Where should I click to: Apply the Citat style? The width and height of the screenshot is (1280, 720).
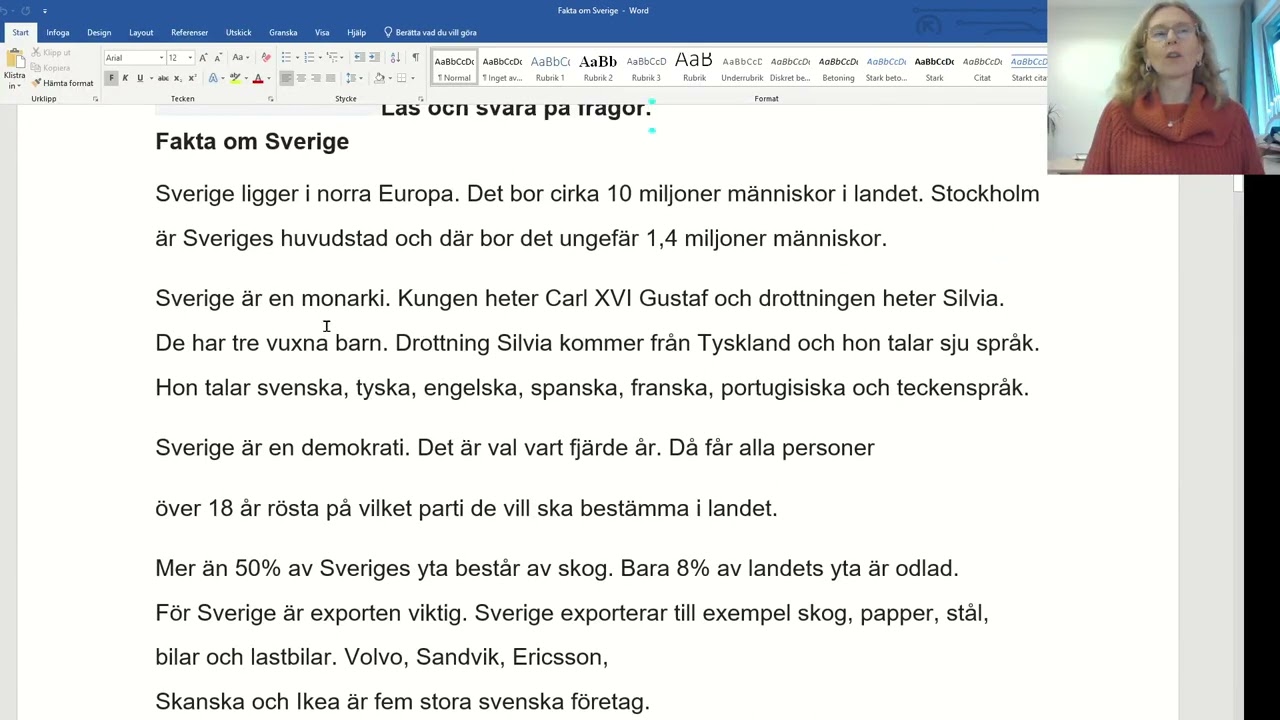tap(982, 68)
